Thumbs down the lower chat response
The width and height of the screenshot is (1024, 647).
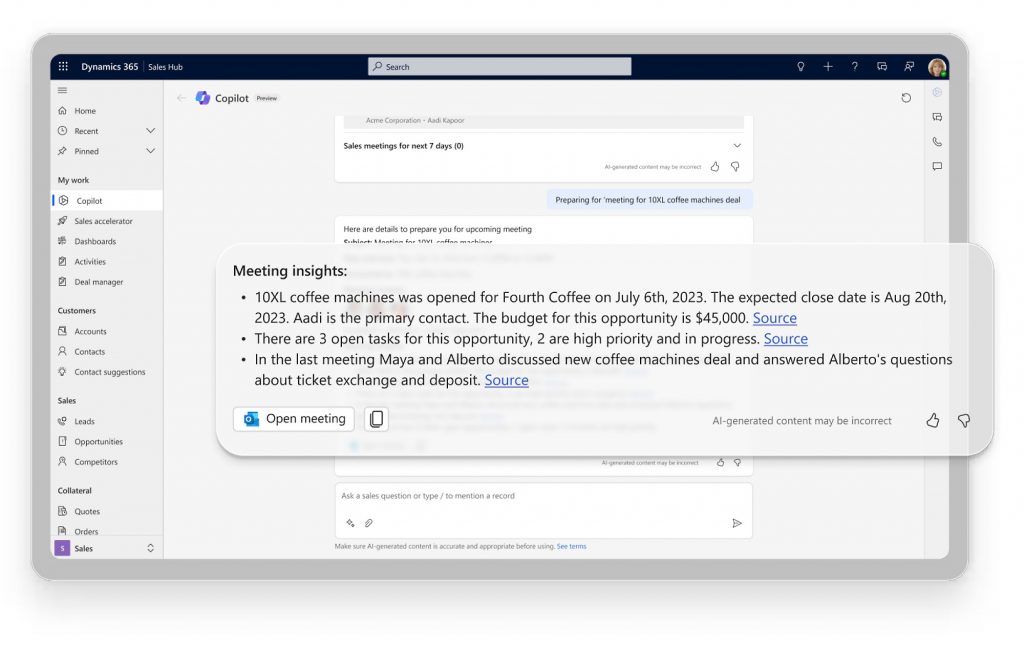pos(737,462)
